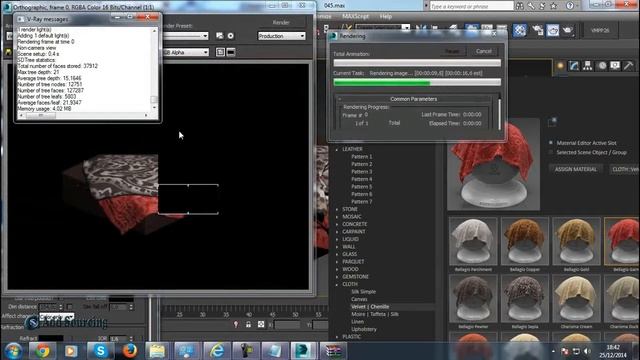This screenshot has width=640, height=360.
Task: Toggle the monochrome display icon
Action: 231,52
